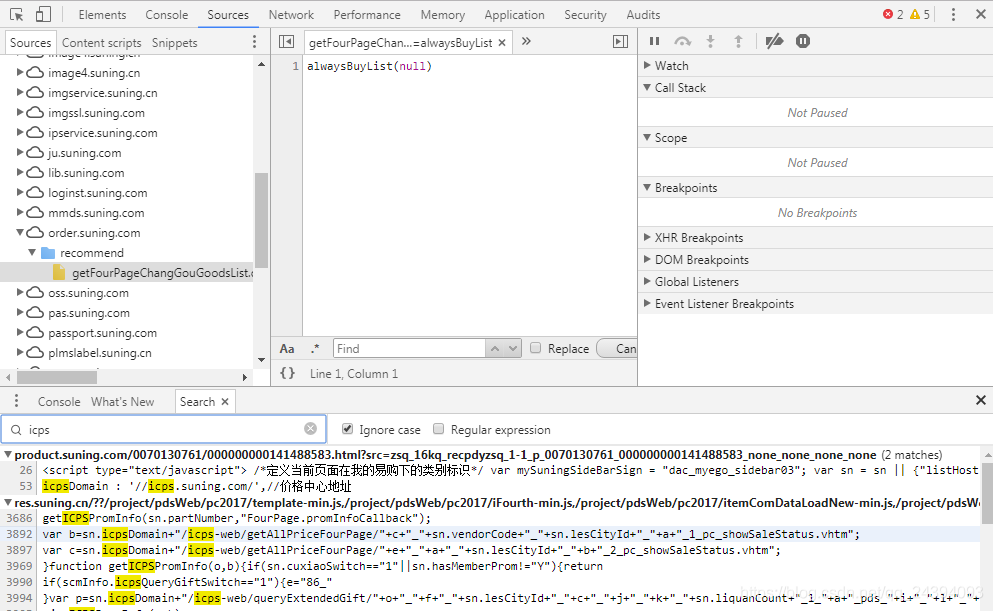
Task: Activate the inspect element picker icon
Action: click(16, 14)
